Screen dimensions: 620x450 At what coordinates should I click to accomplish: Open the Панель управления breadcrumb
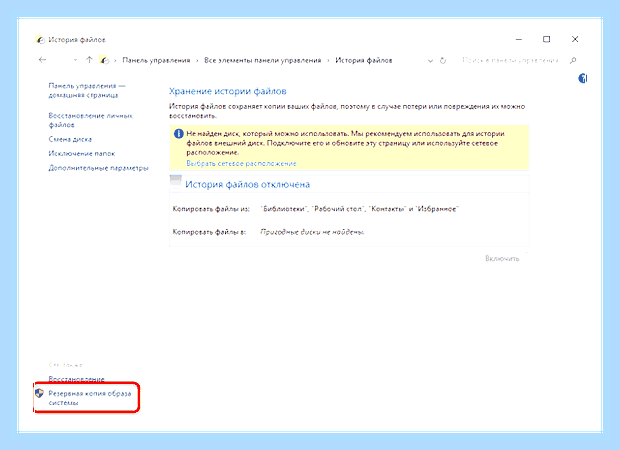tap(156, 60)
